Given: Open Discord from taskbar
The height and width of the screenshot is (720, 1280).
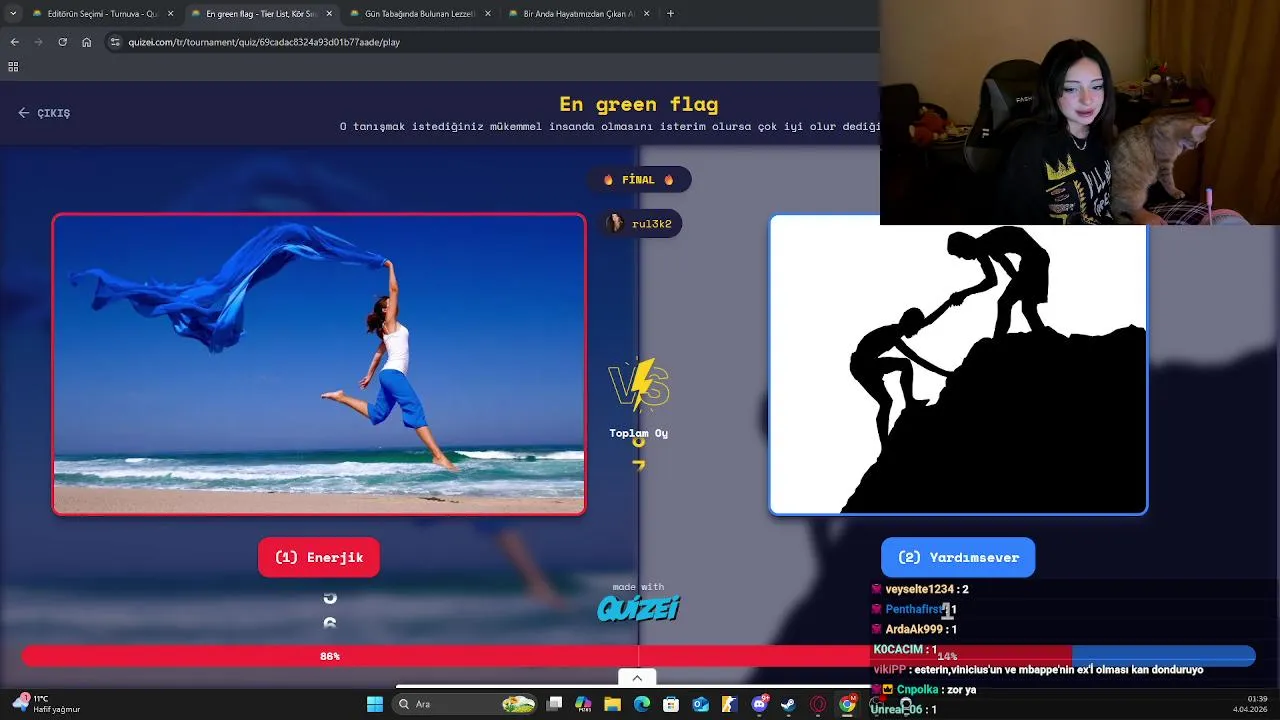Looking at the screenshot, I should click(759, 704).
